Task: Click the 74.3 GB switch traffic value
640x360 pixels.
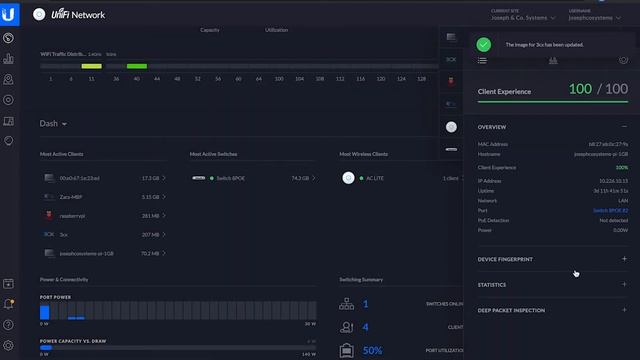Action: (300, 178)
